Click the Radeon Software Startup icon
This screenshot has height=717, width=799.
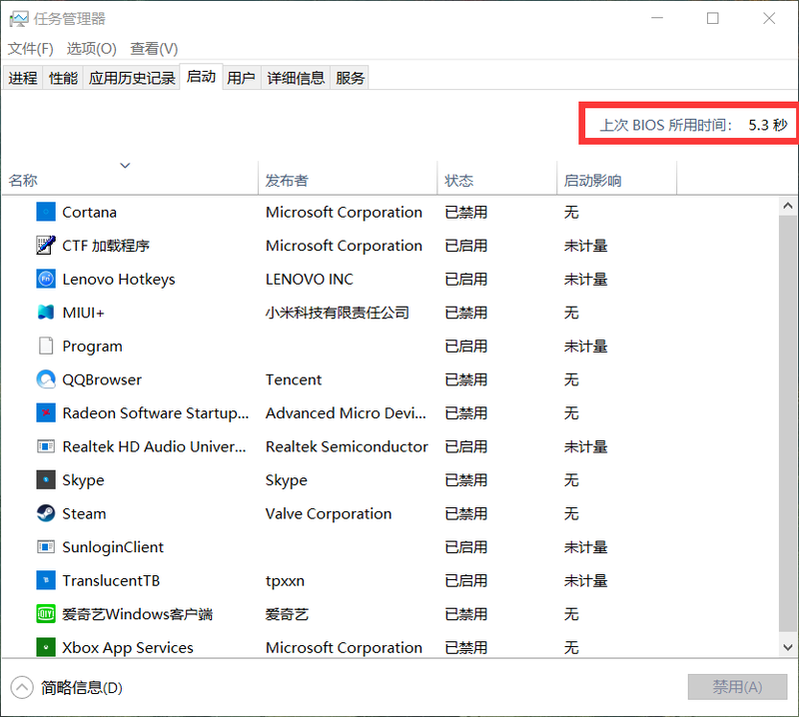(46, 413)
